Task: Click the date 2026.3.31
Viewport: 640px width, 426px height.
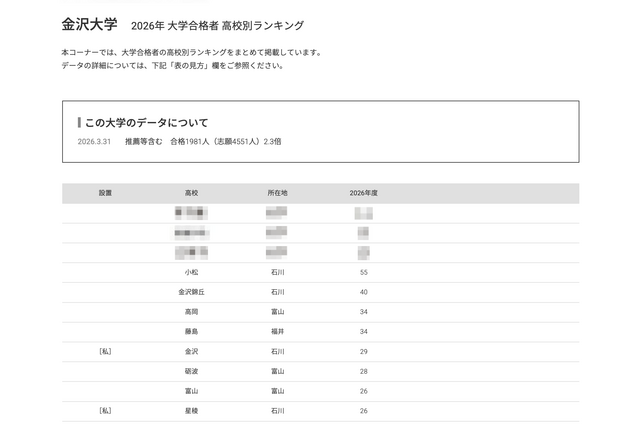Action: tap(94, 142)
